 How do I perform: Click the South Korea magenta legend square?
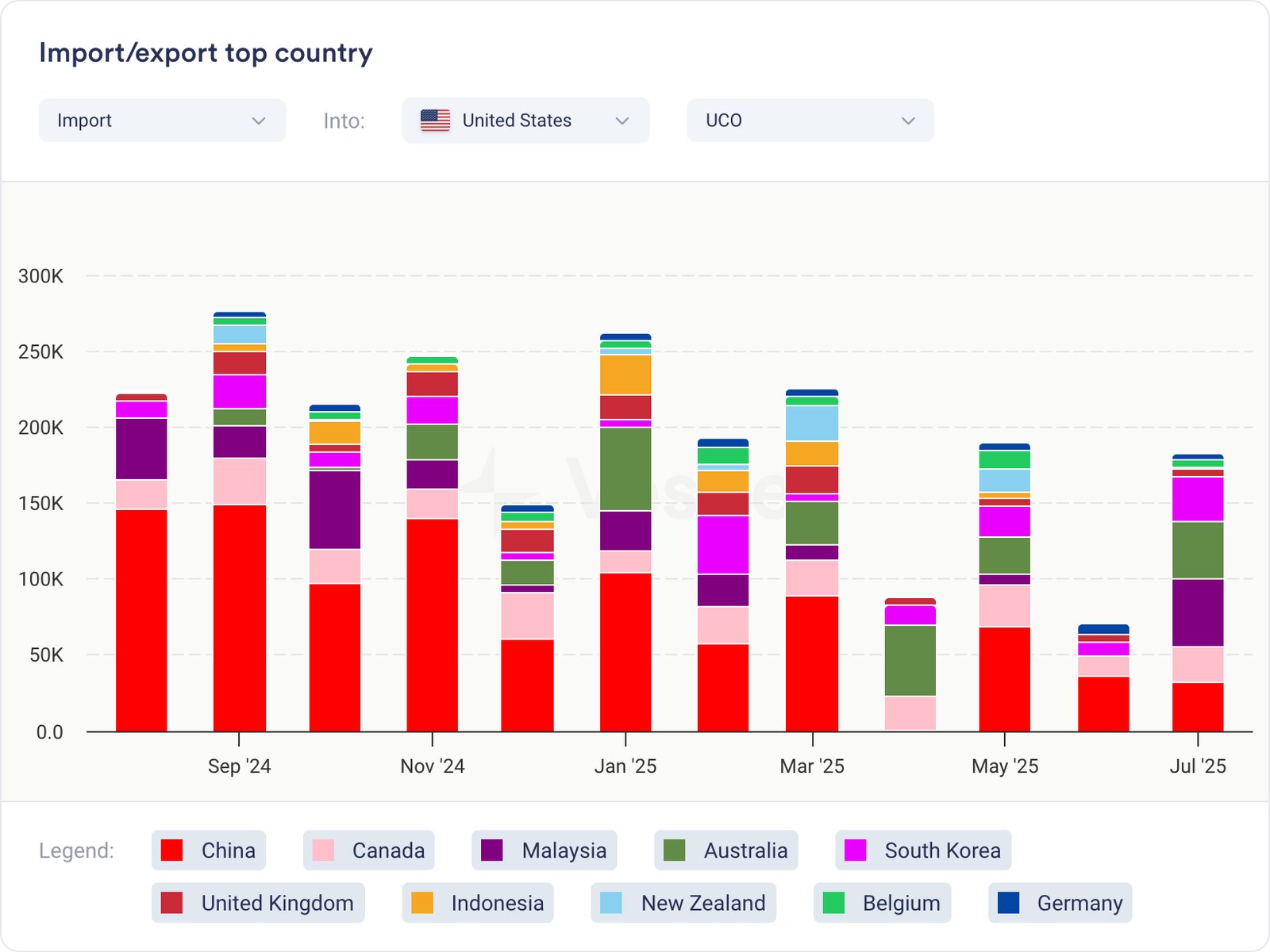pyautogui.click(x=856, y=850)
